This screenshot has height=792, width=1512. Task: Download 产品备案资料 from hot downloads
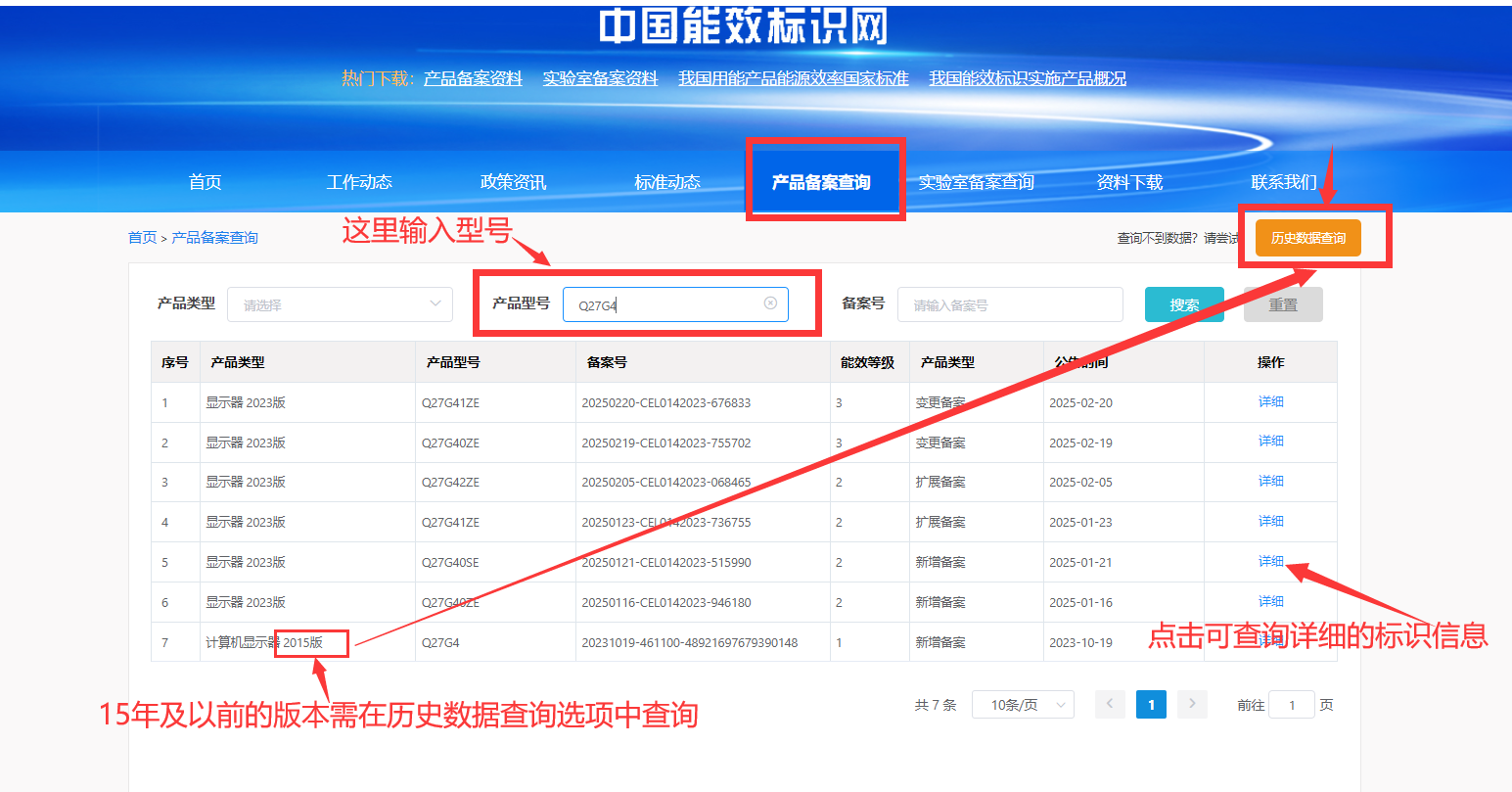pyautogui.click(x=473, y=78)
